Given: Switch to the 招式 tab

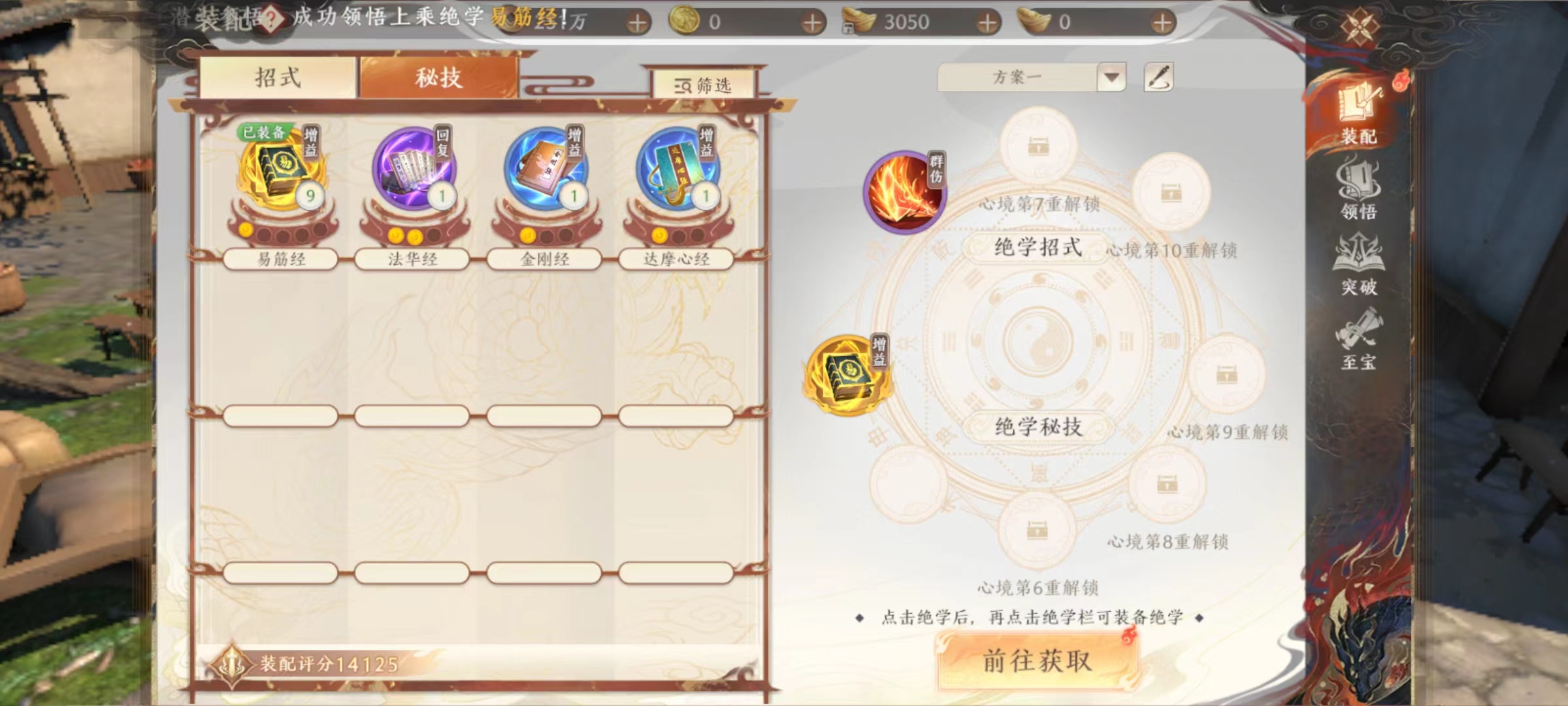Looking at the screenshot, I should pos(278,77).
